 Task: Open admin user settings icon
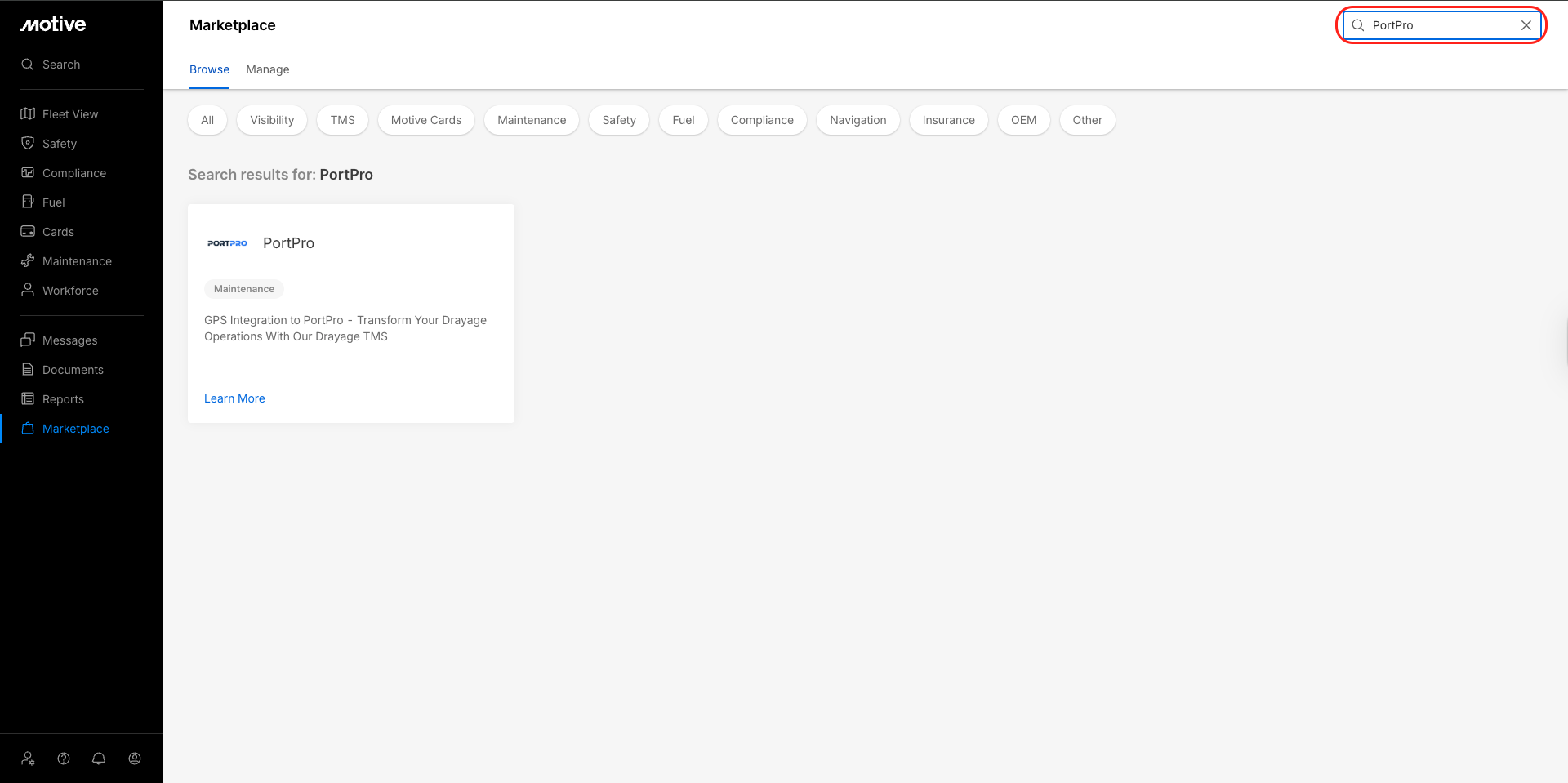(29, 759)
